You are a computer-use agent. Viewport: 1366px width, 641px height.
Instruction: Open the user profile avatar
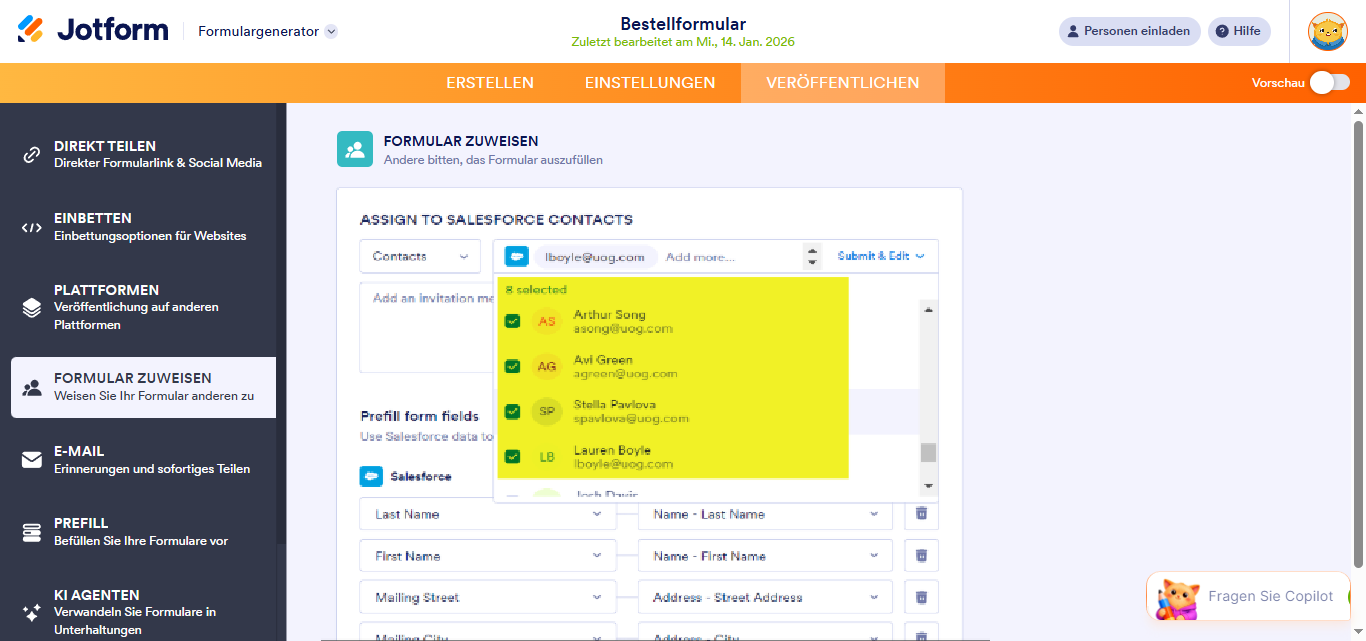click(x=1328, y=31)
